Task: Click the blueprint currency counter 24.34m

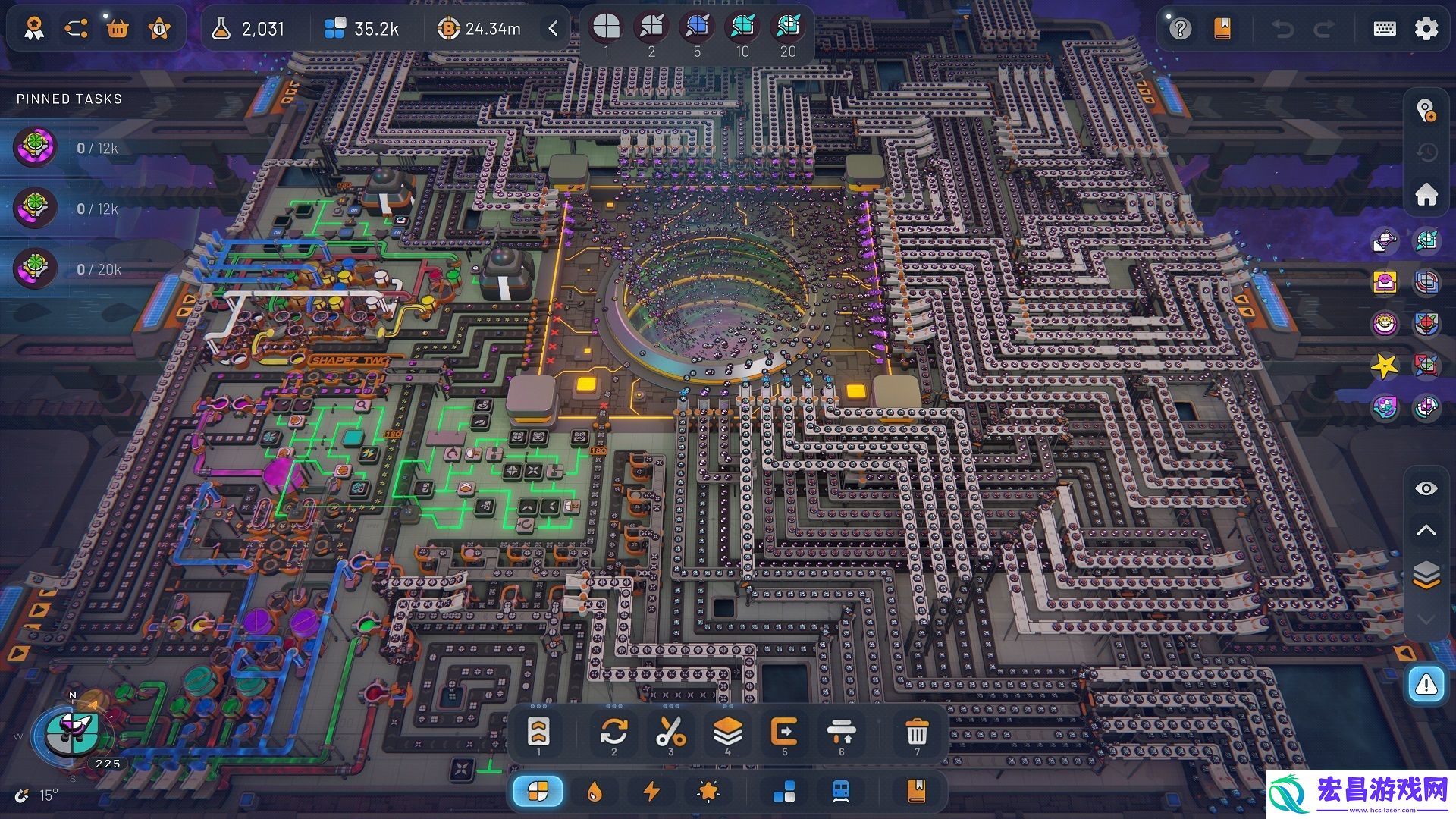Action: point(479,29)
